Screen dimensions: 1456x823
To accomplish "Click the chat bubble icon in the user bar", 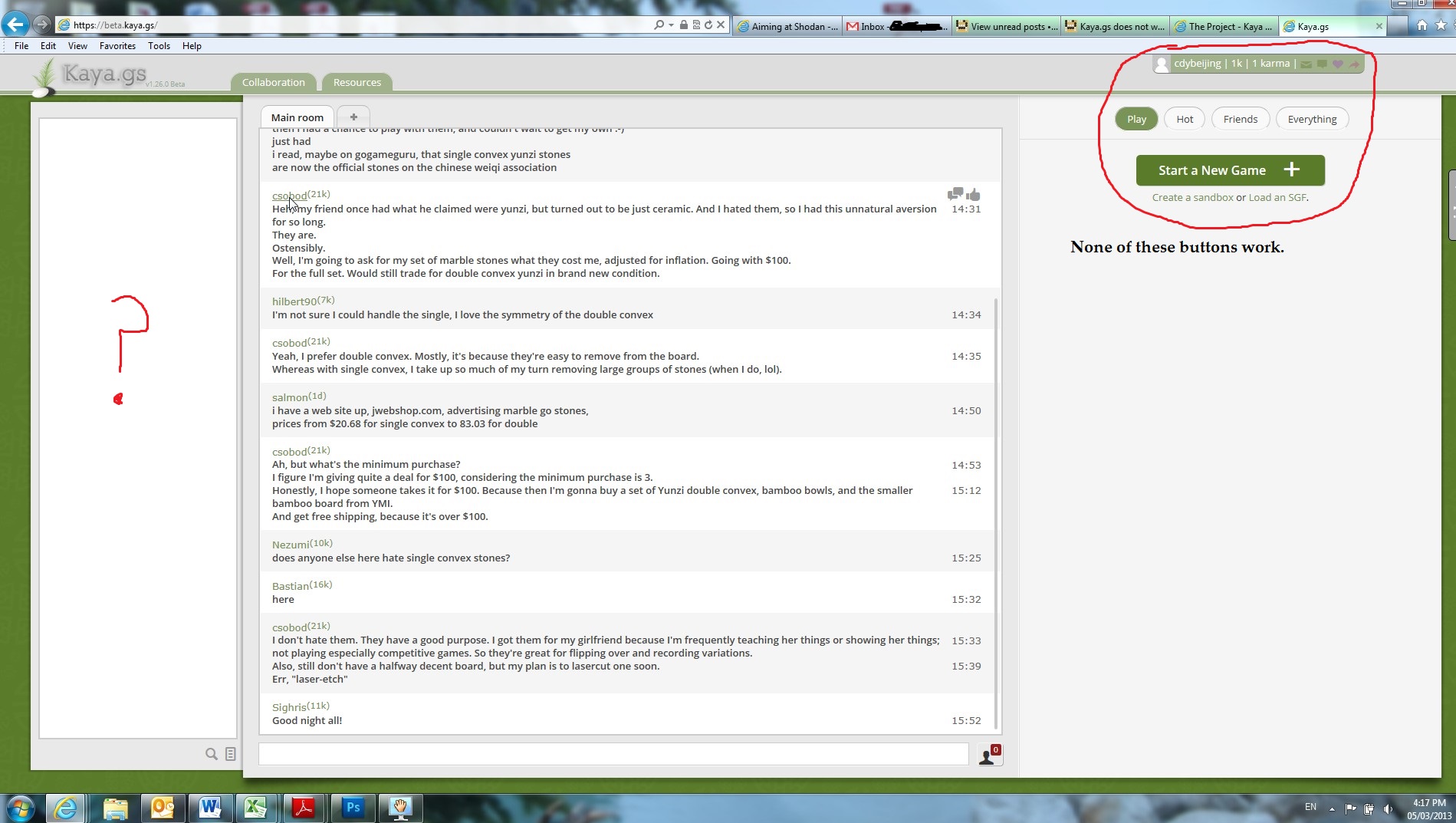I will click(x=1323, y=64).
